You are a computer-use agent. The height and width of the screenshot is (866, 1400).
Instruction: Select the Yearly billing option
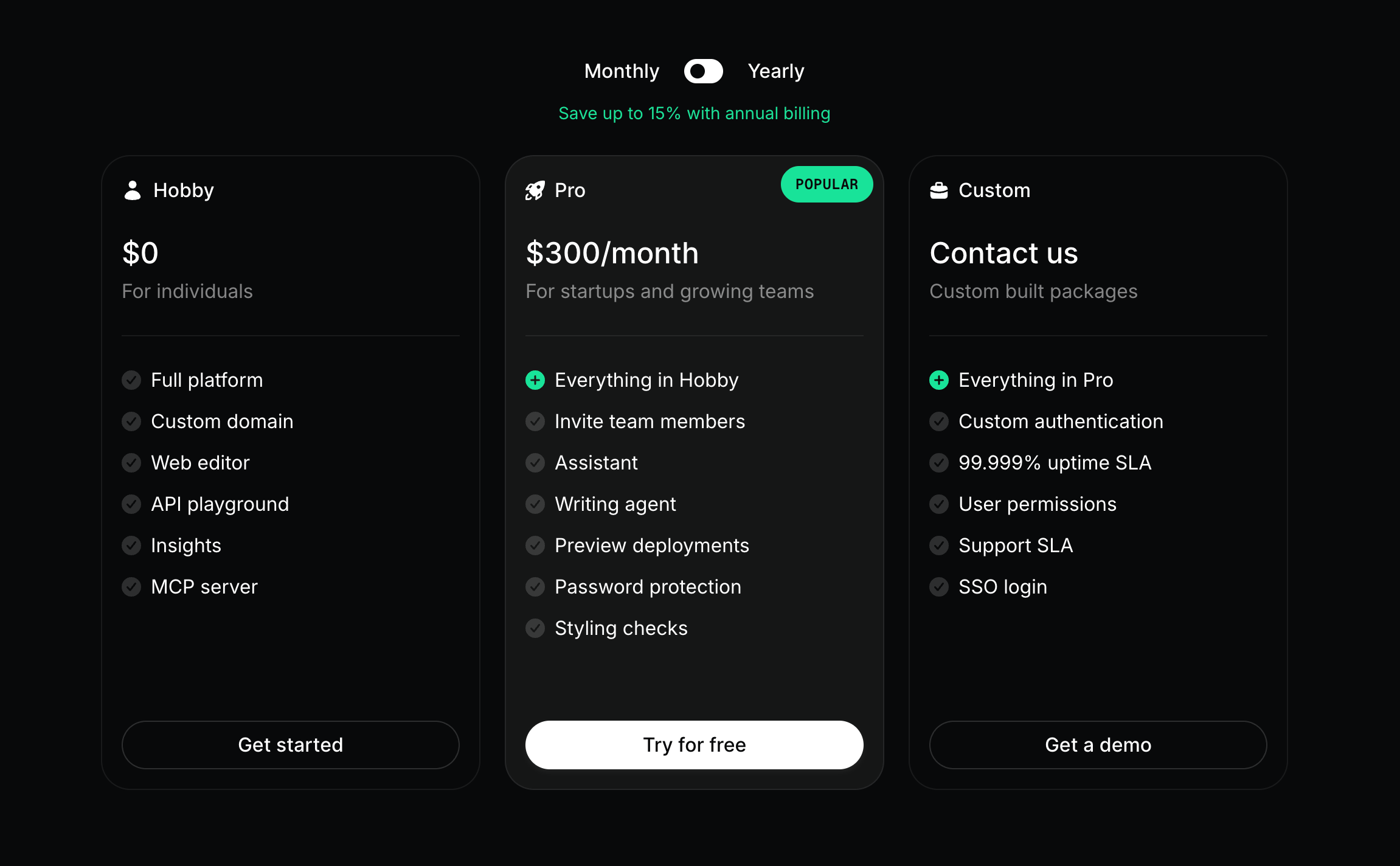[x=776, y=71]
